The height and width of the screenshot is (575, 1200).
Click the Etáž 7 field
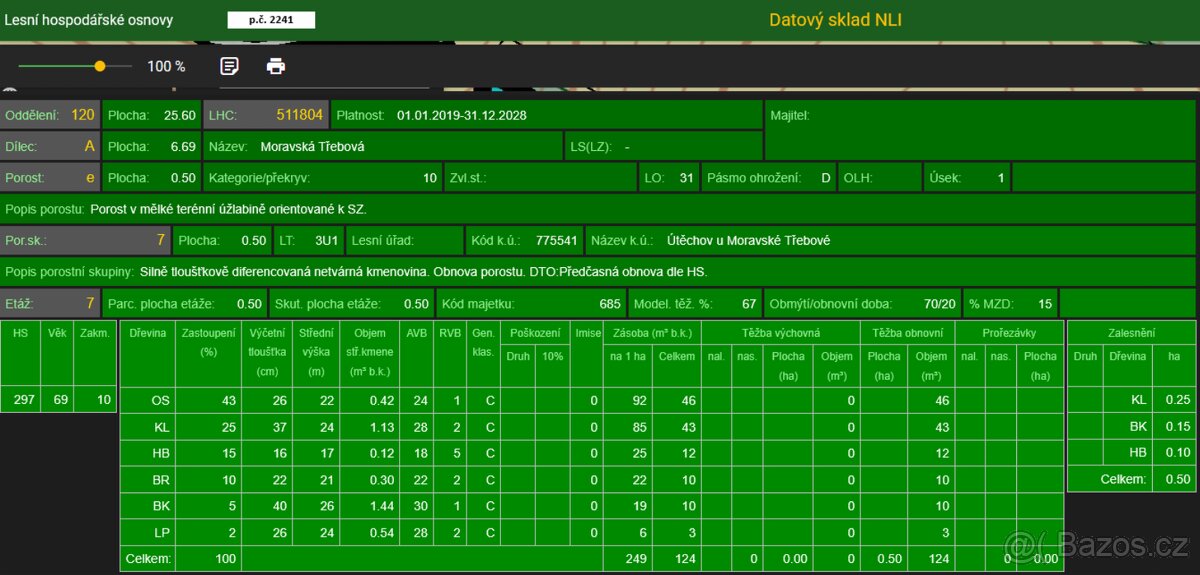(x=50, y=304)
